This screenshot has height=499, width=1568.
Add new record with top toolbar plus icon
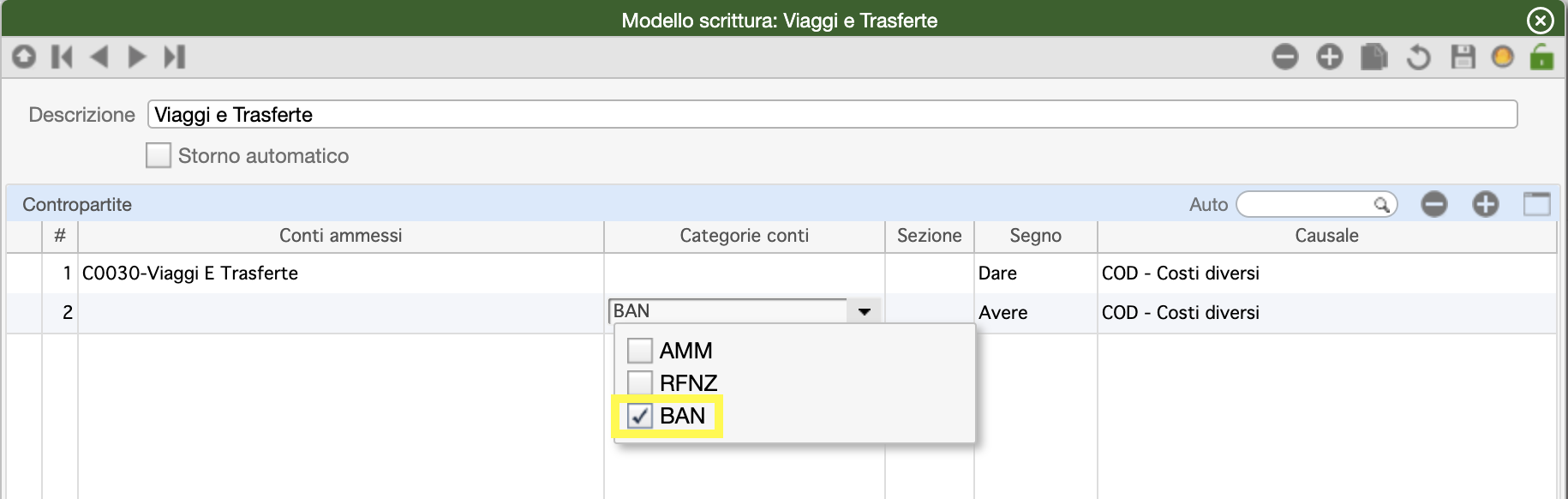pyautogui.click(x=1330, y=57)
